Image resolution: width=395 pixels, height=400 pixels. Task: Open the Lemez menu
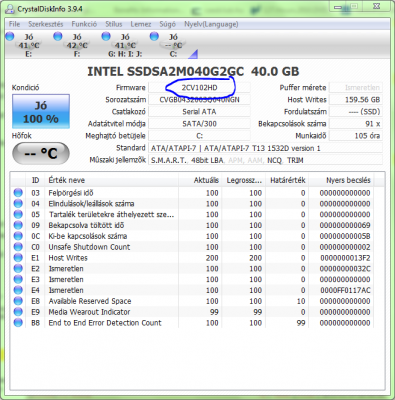click(x=141, y=24)
